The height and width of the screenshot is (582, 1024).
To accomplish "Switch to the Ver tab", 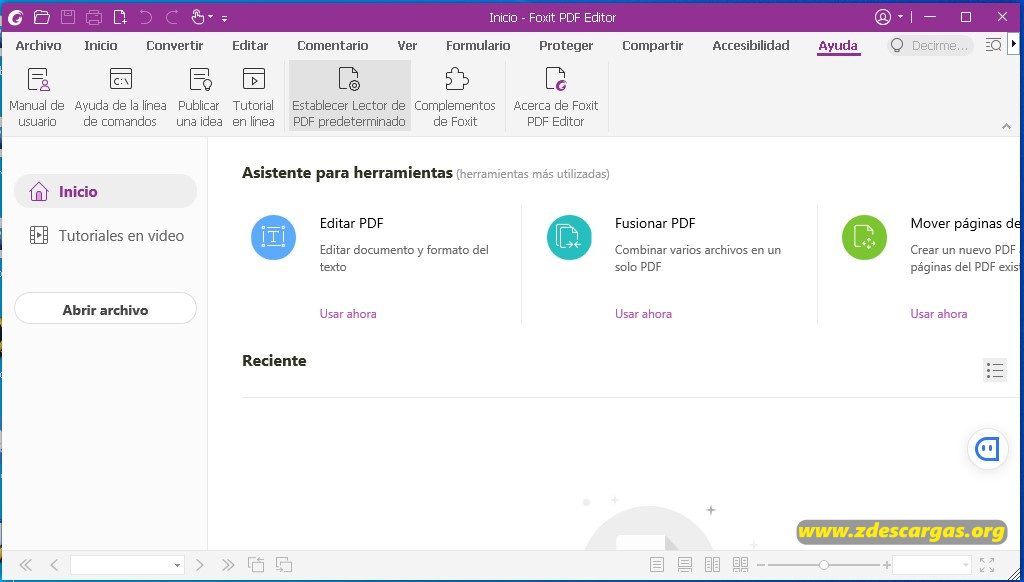I will 407,46.
